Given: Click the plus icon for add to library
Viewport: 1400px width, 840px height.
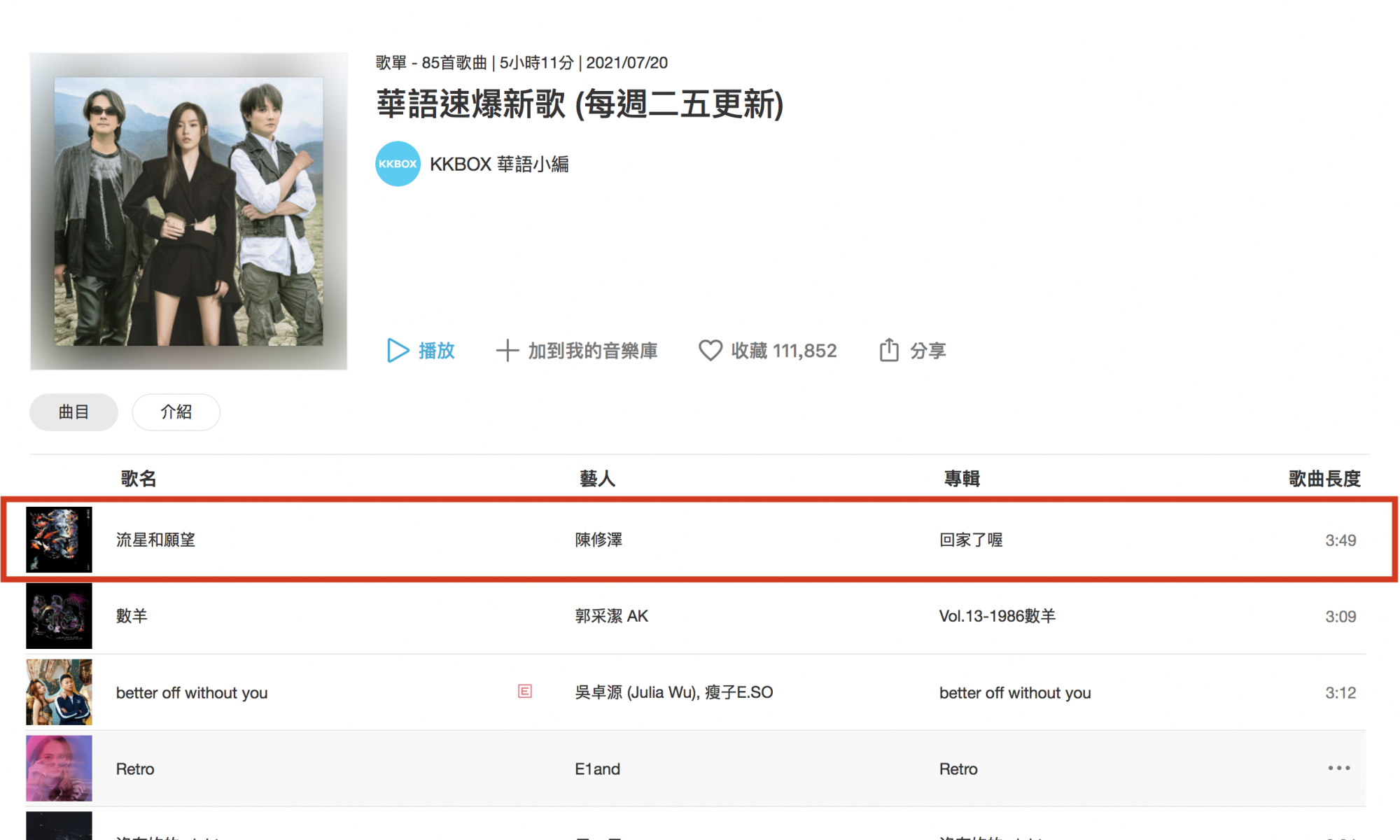Looking at the screenshot, I should pos(507,350).
